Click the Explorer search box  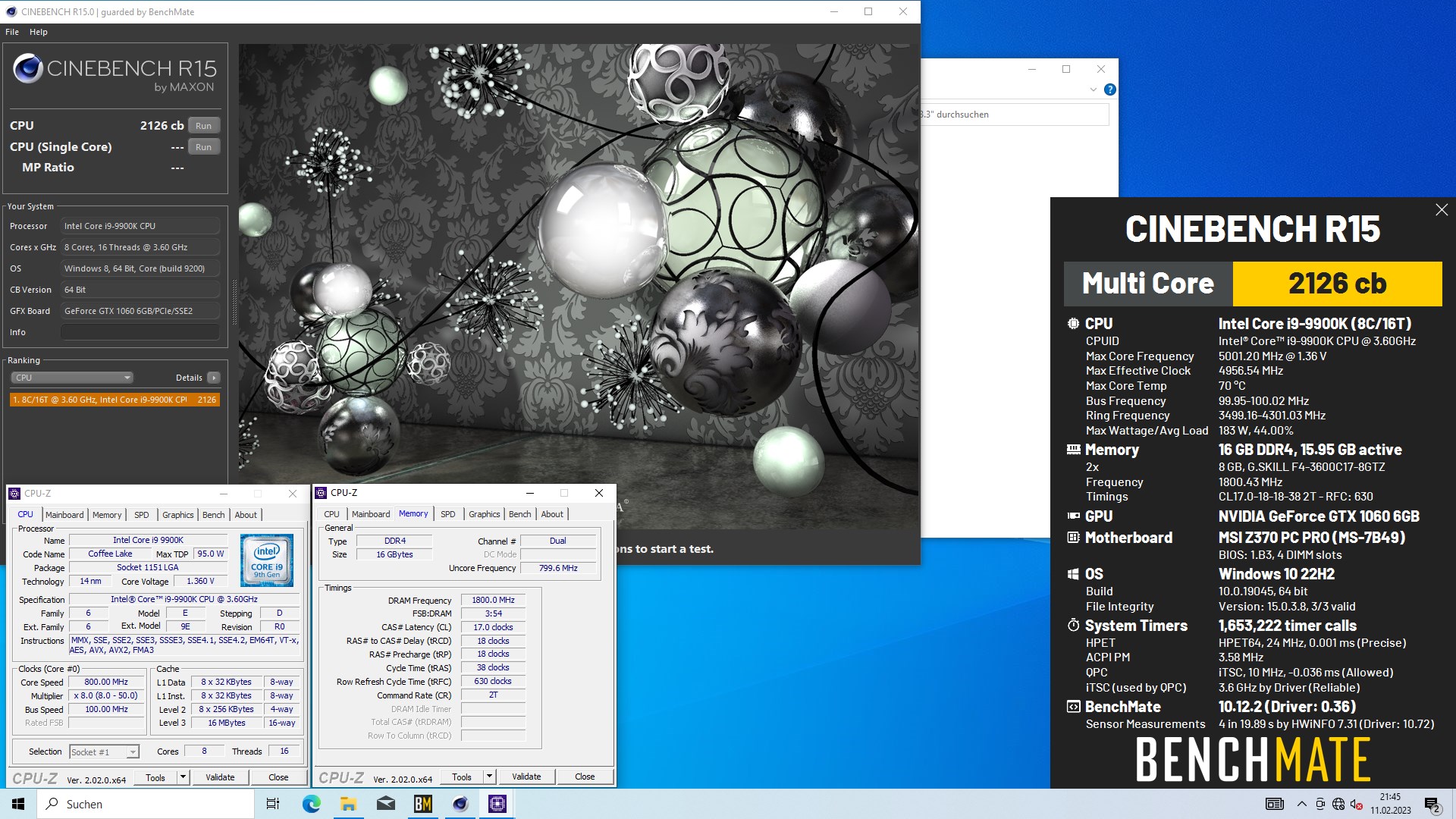tap(1015, 115)
